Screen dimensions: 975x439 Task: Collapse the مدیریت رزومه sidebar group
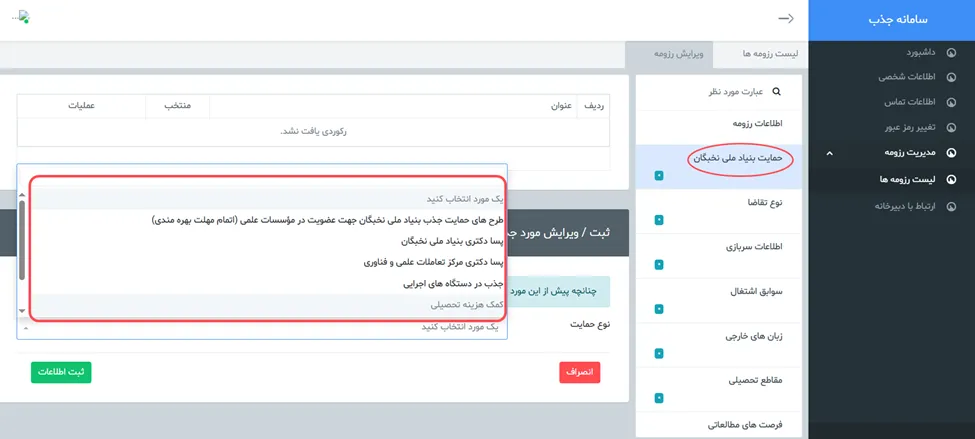point(828,153)
